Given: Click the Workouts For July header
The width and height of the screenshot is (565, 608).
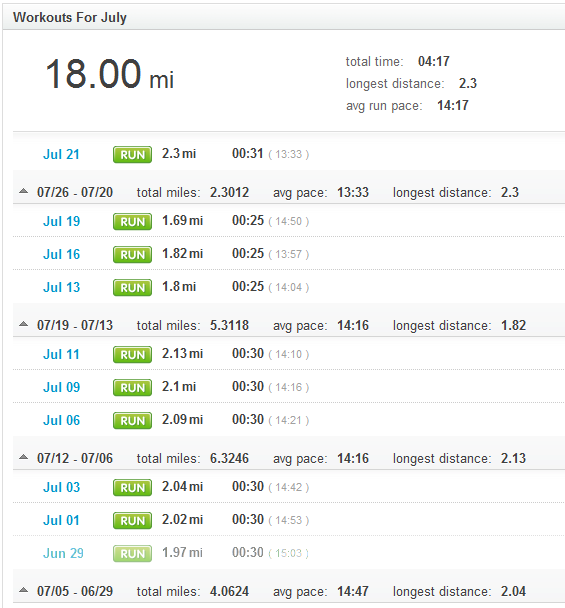Looking at the screenshot, I should (70, 17).
